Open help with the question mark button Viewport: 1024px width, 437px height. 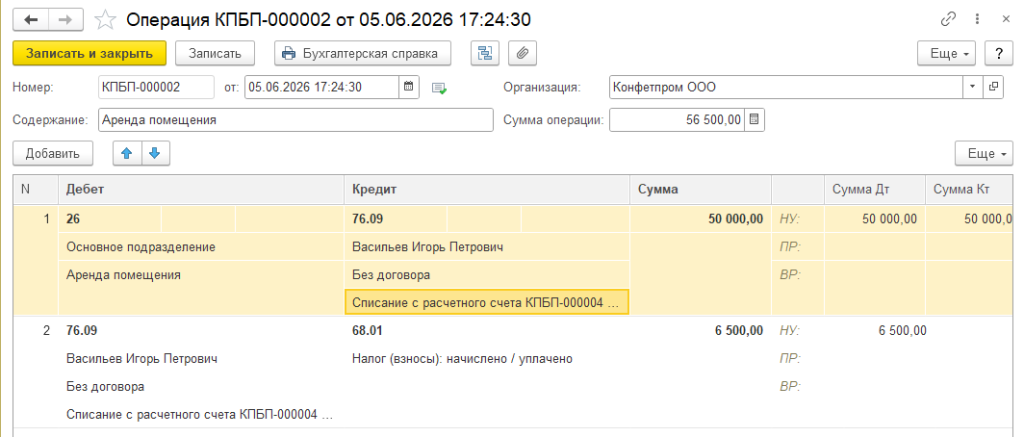click(x=999, y=54)
